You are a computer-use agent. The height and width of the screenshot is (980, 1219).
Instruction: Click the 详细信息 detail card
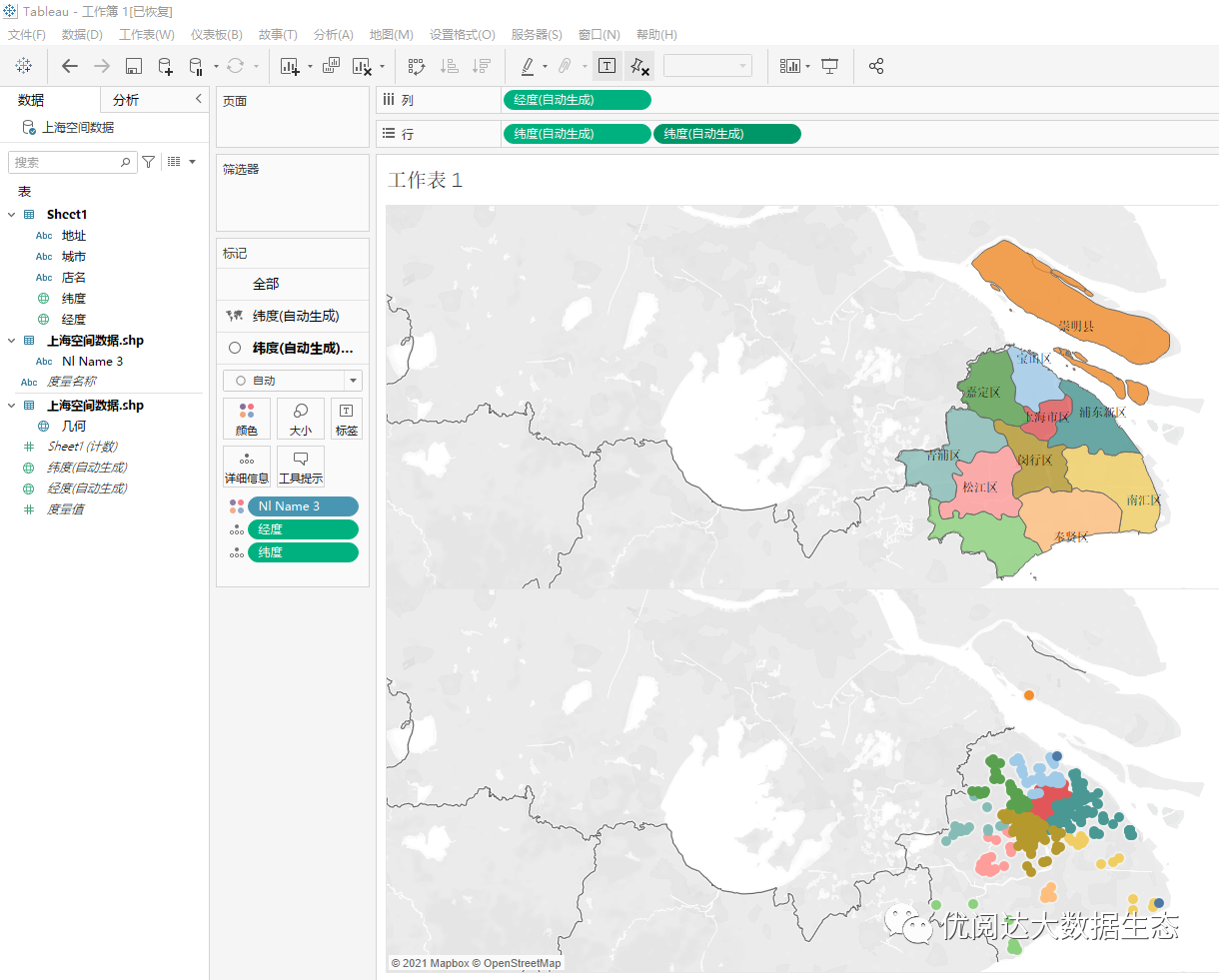click(x=247, y=467)
